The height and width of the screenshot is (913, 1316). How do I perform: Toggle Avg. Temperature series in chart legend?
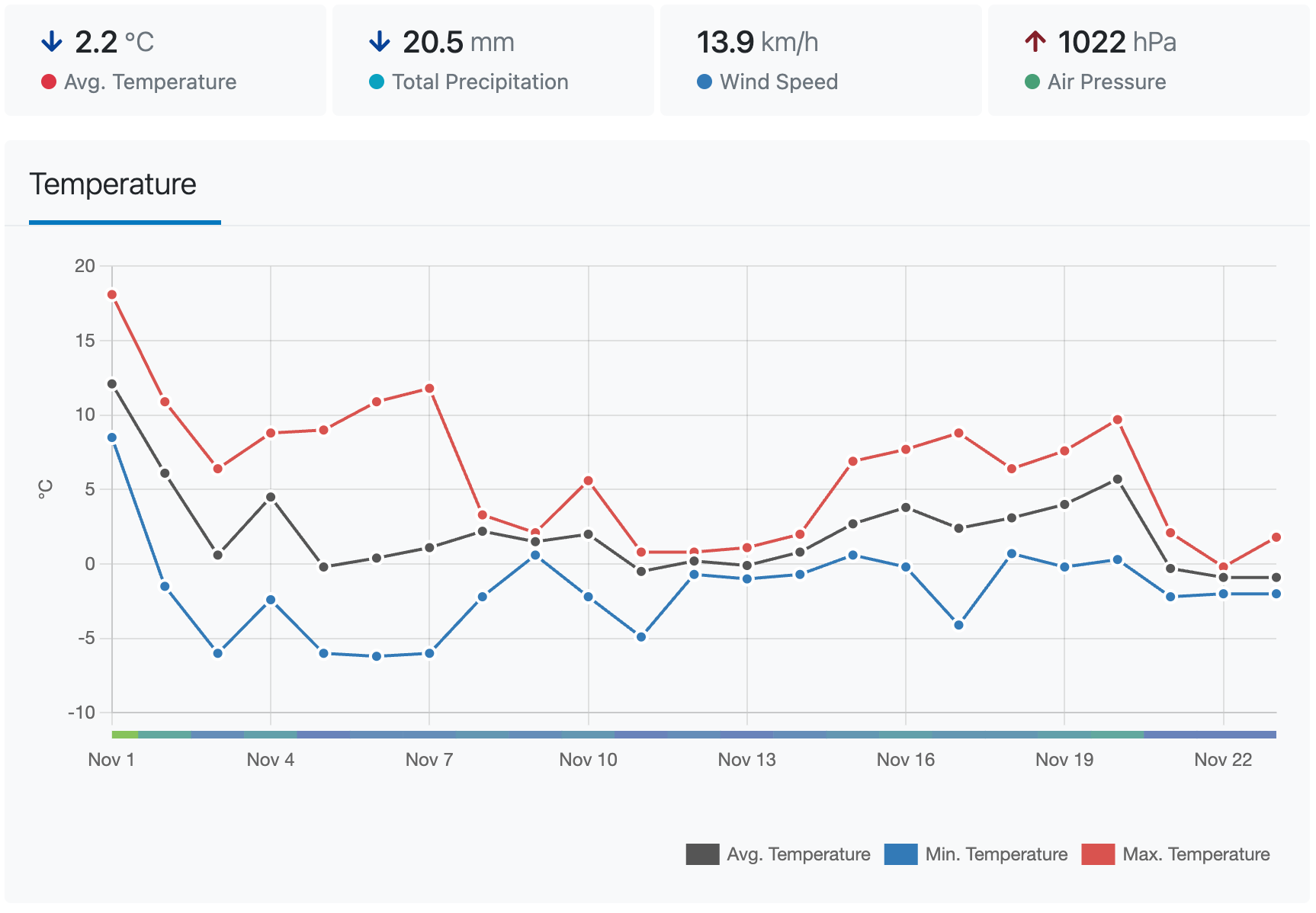(778, 854)
